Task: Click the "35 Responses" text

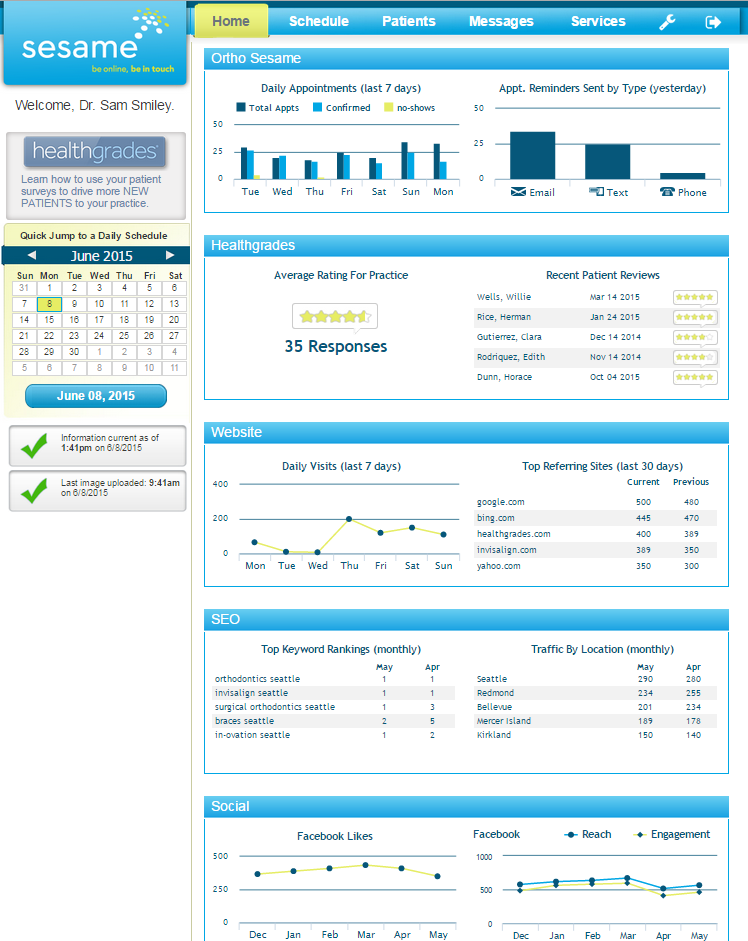Action: pyautogui.click(x=336, y=346)
